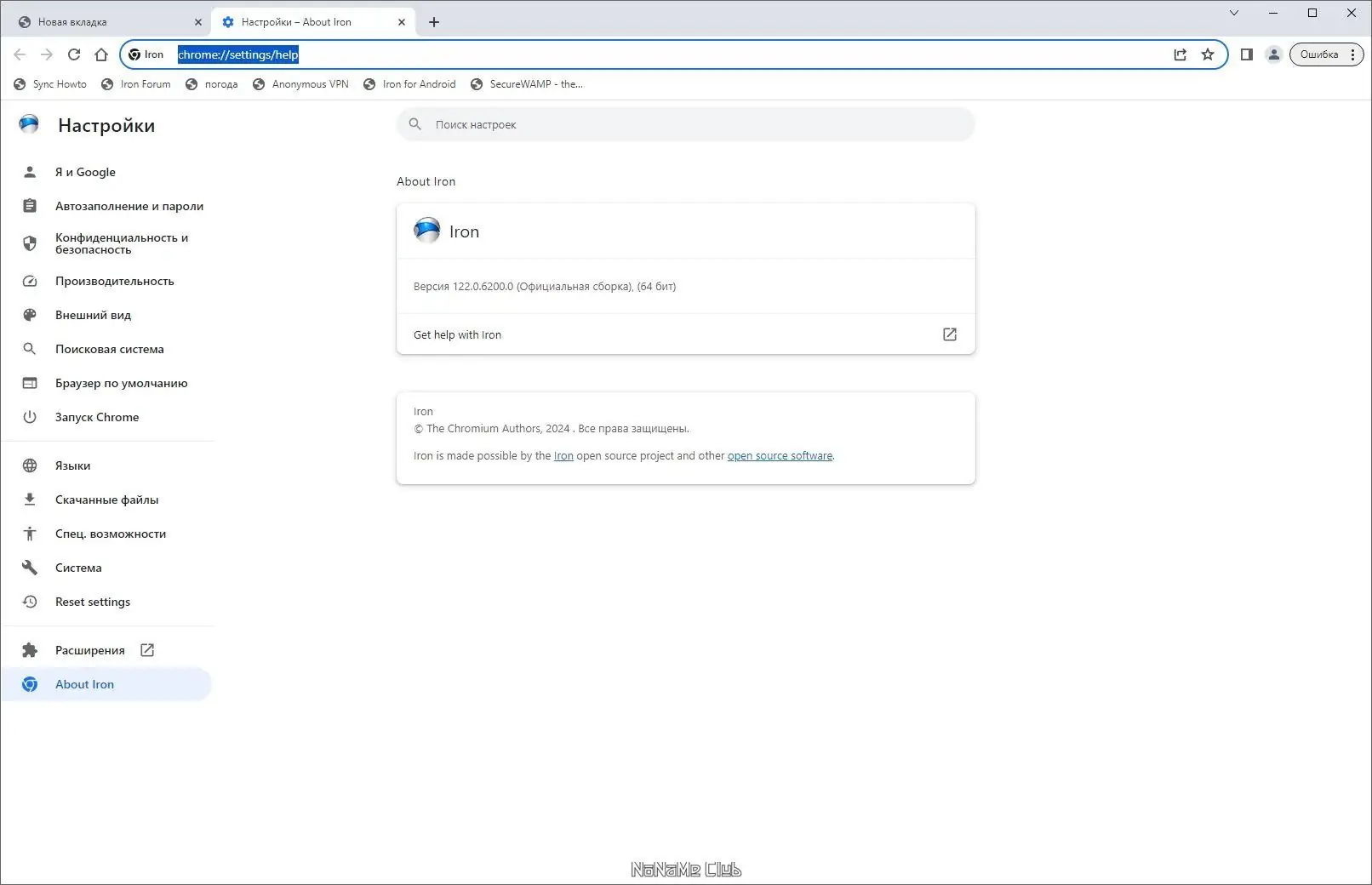The height and width of the screenshot is (885, 1372).
Task: Open Конфиденциальность и безопасность settings
Action: pyautogui.click(x=107, y=243)
